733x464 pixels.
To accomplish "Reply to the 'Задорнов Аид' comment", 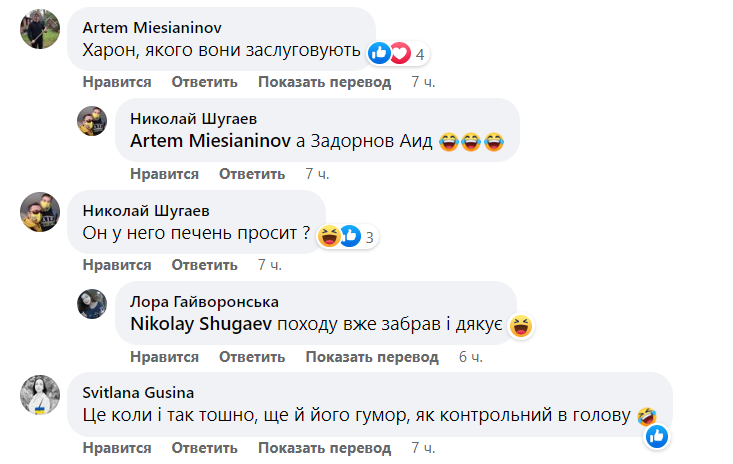I will coord(252,174).
